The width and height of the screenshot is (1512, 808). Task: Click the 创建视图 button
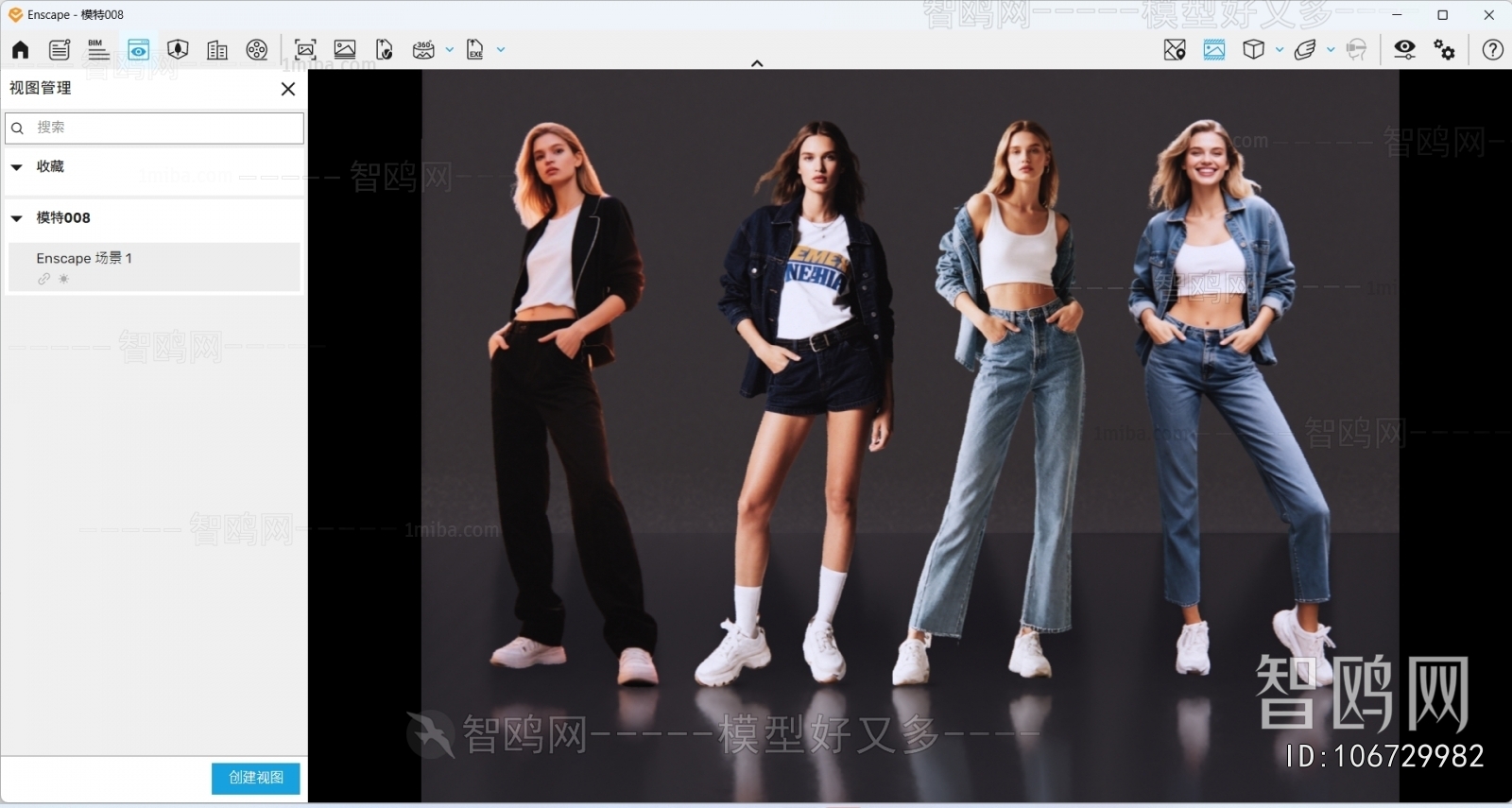[x=255, y=778]
